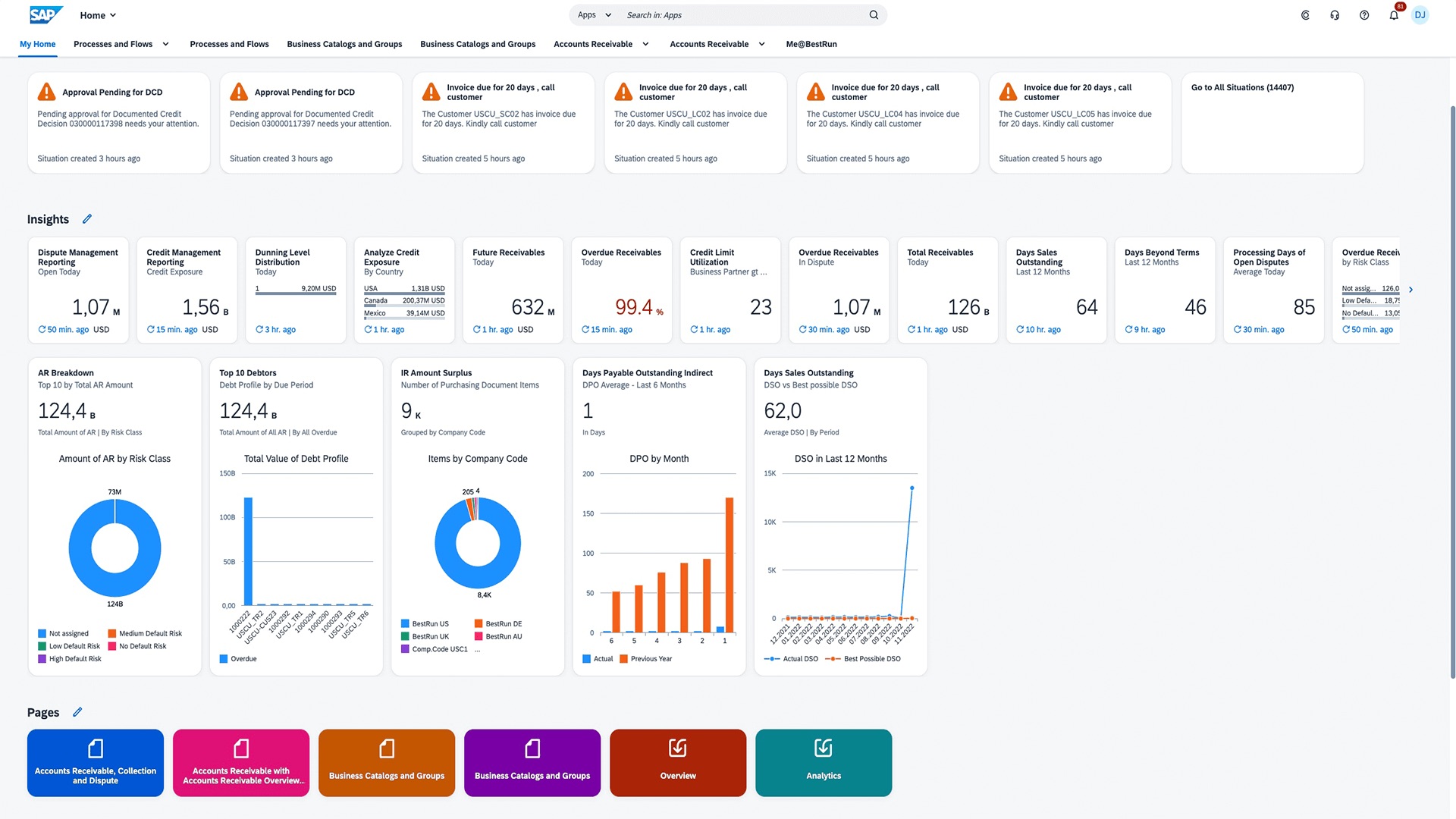1456x819 pixels.
Task: Click the copilot icon in the shell bar
Action: [x=1305, y=14]
